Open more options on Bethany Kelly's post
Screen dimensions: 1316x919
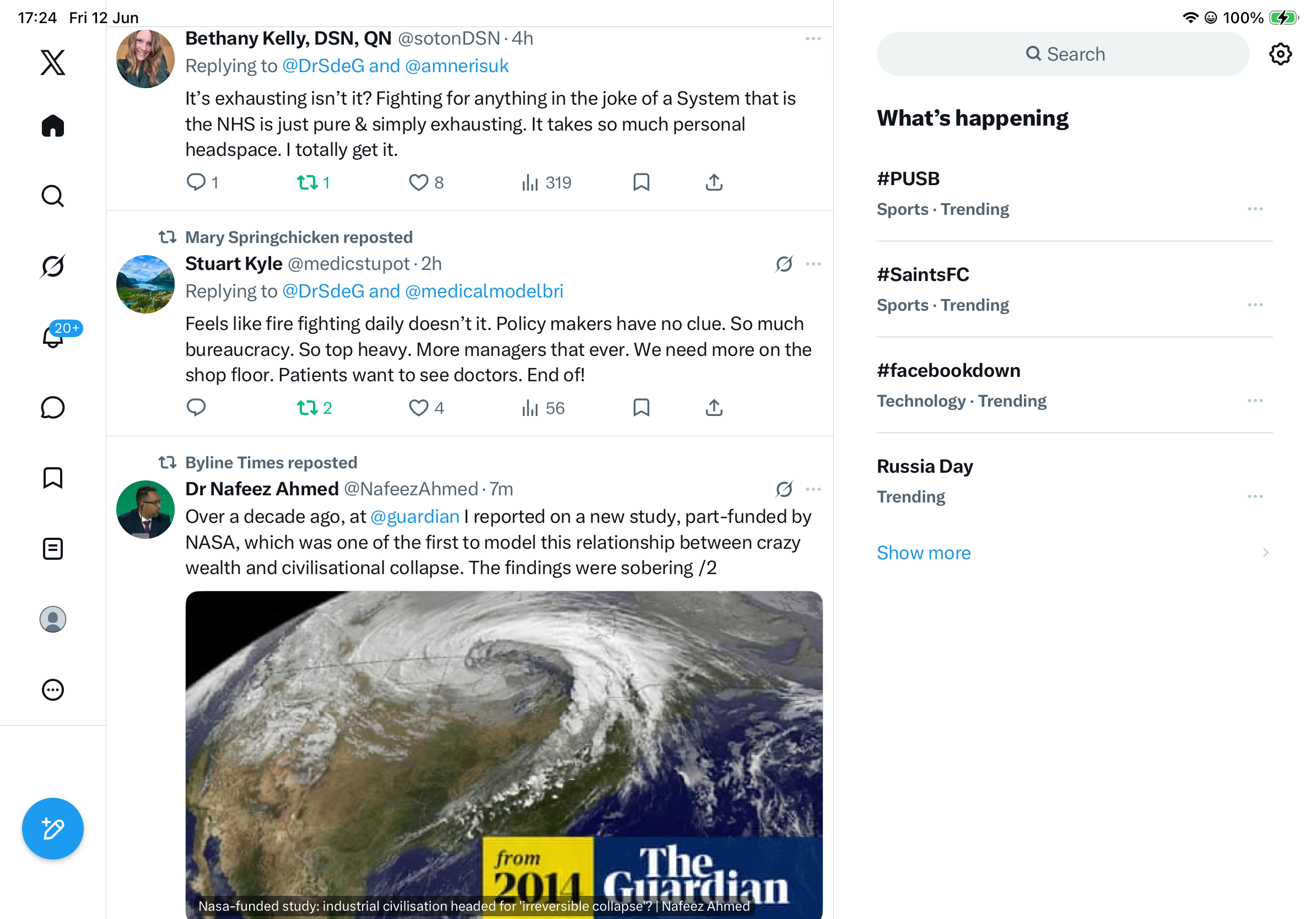click(813, 39)
